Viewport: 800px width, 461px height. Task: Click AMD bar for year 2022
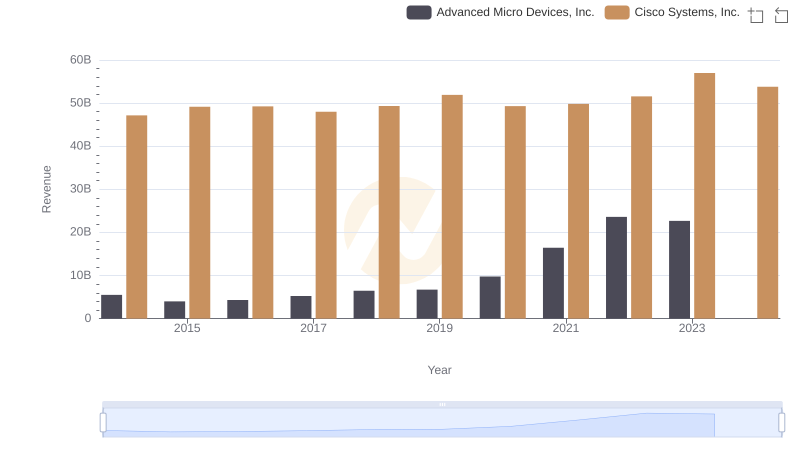616,268
